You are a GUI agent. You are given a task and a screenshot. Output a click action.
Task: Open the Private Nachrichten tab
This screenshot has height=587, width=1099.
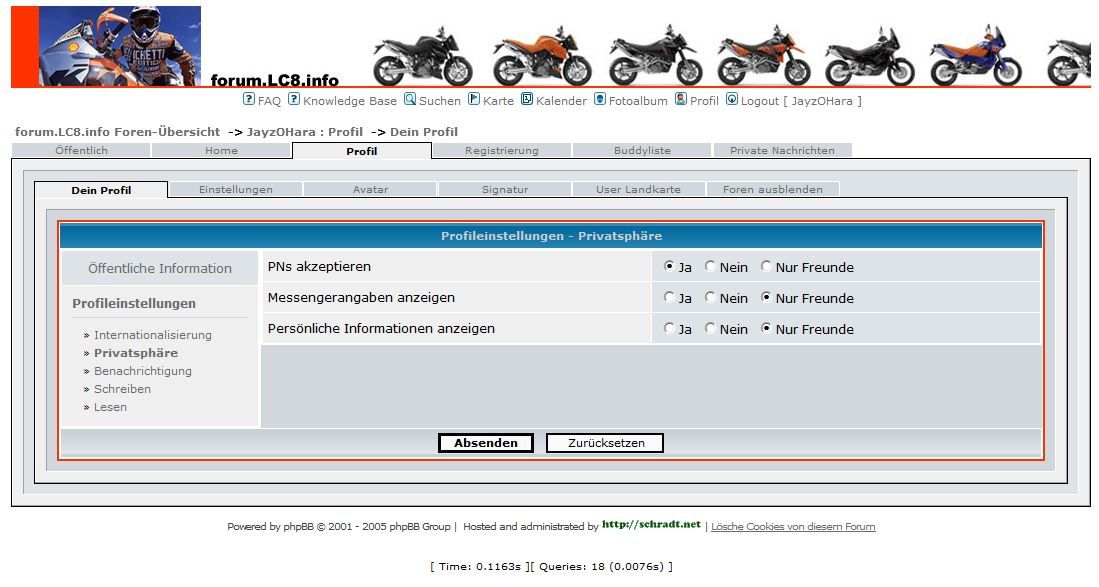[781, 150]
